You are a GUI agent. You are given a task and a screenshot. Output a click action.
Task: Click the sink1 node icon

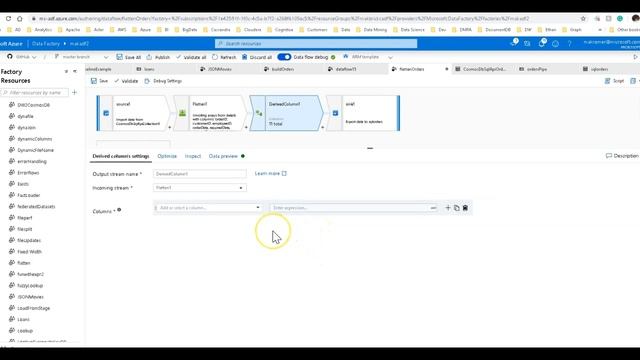[x=335, y=113]
